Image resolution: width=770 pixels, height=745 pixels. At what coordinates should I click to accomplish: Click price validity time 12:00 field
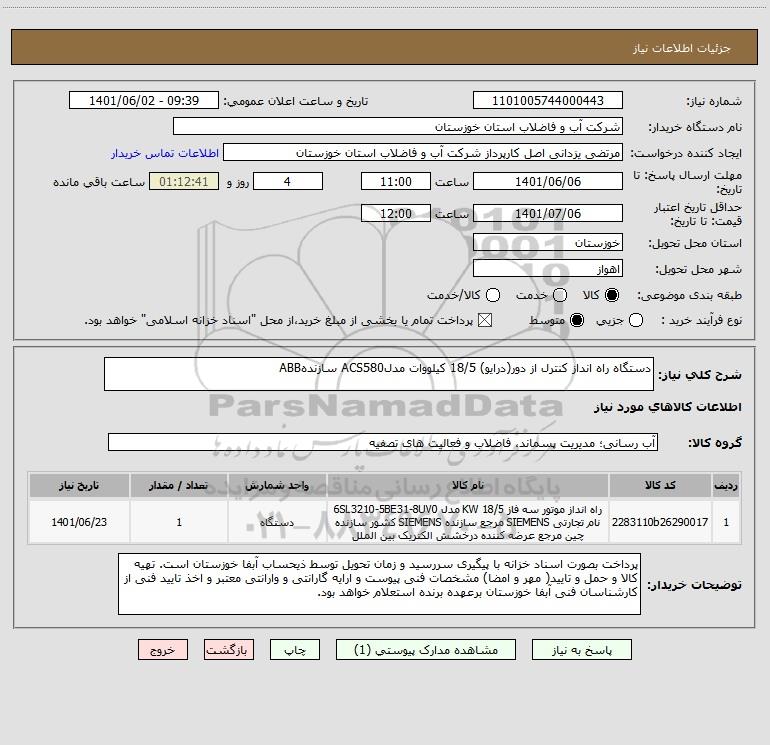click(396, 213)
